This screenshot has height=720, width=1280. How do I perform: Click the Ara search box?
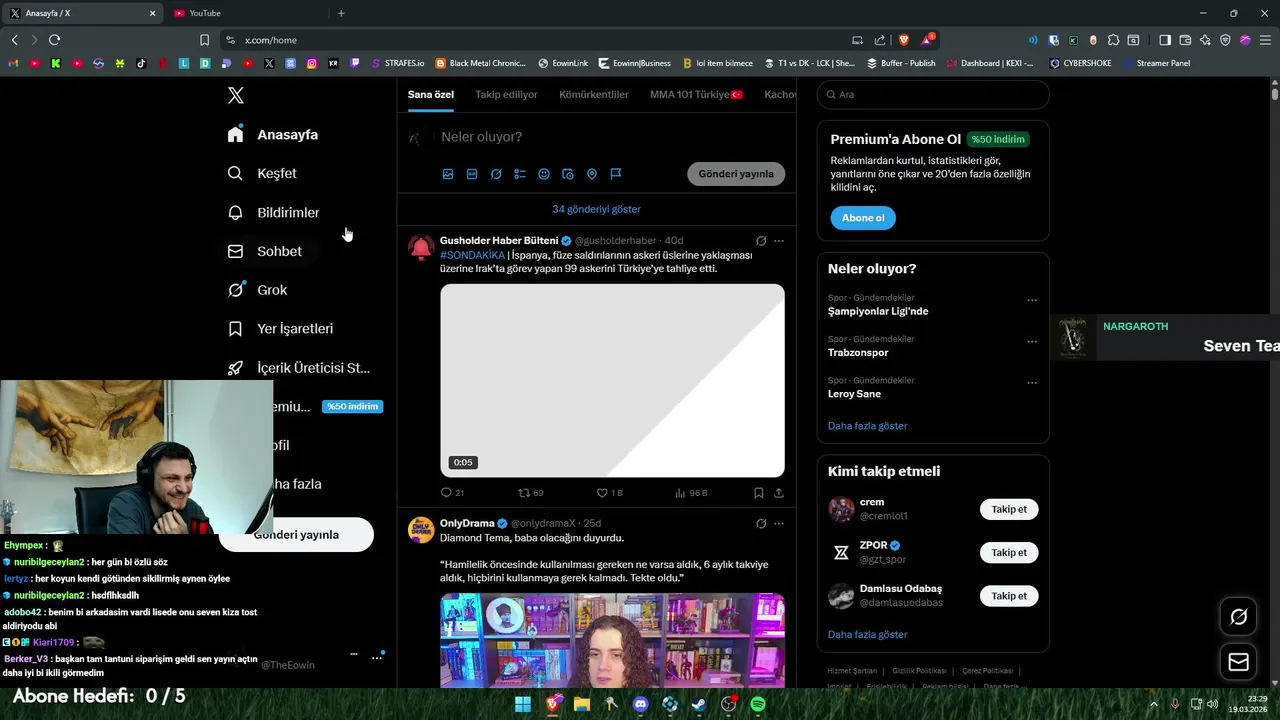tap(933, 94)
